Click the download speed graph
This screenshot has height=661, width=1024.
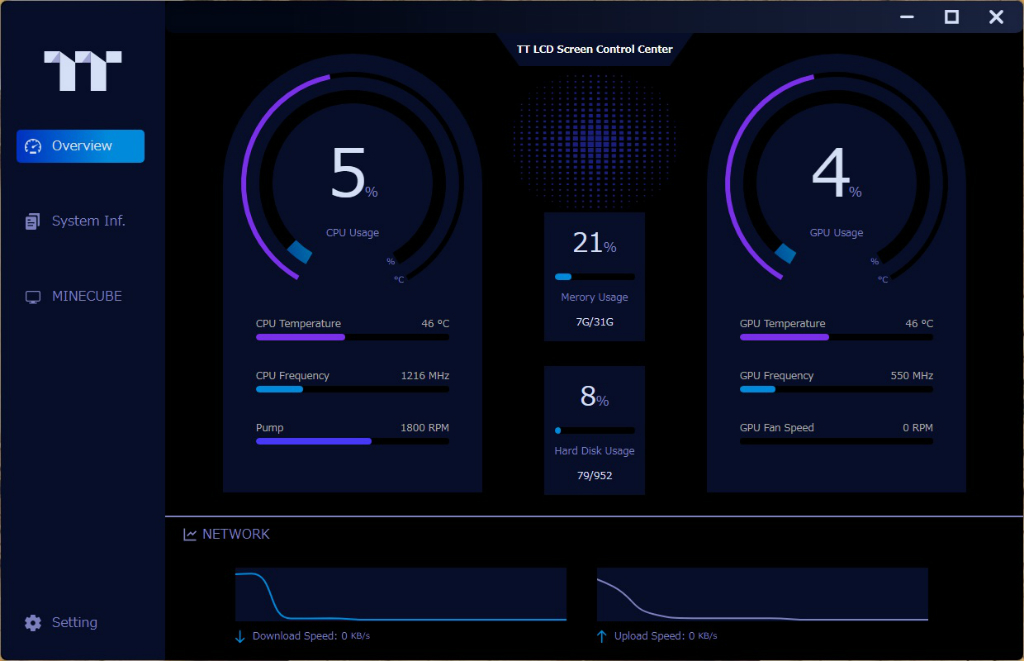tap(400, 594)
